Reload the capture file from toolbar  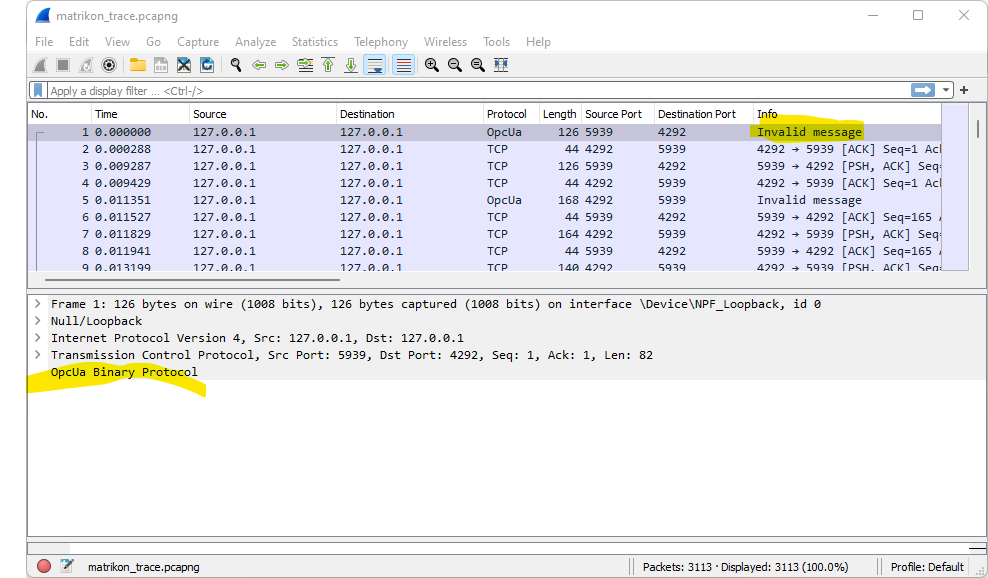point(207,65)
